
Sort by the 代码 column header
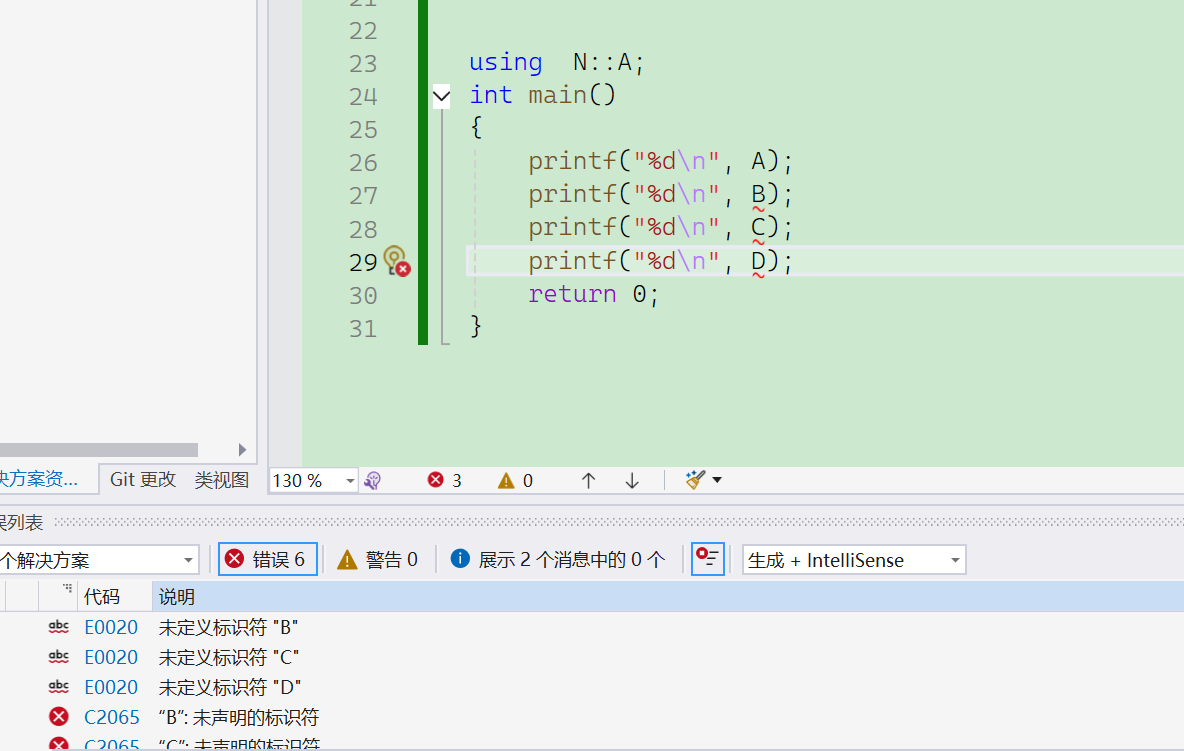click(114, 597)
